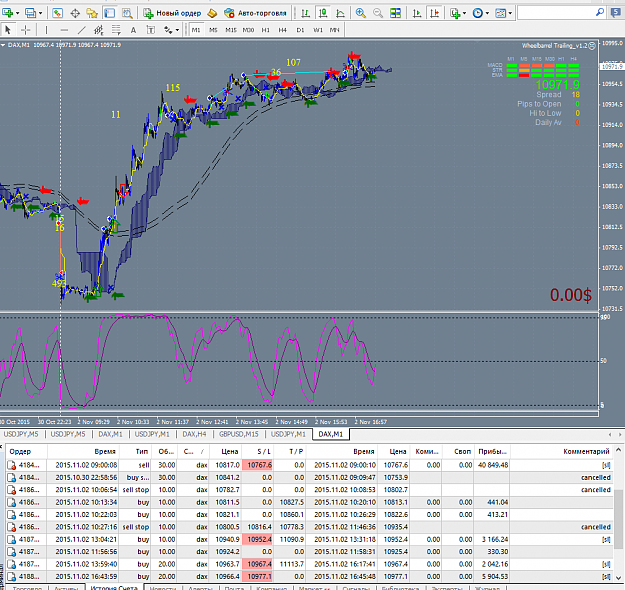Open the Profiles icon
This screenshot has width=625, height=590.
30,13
